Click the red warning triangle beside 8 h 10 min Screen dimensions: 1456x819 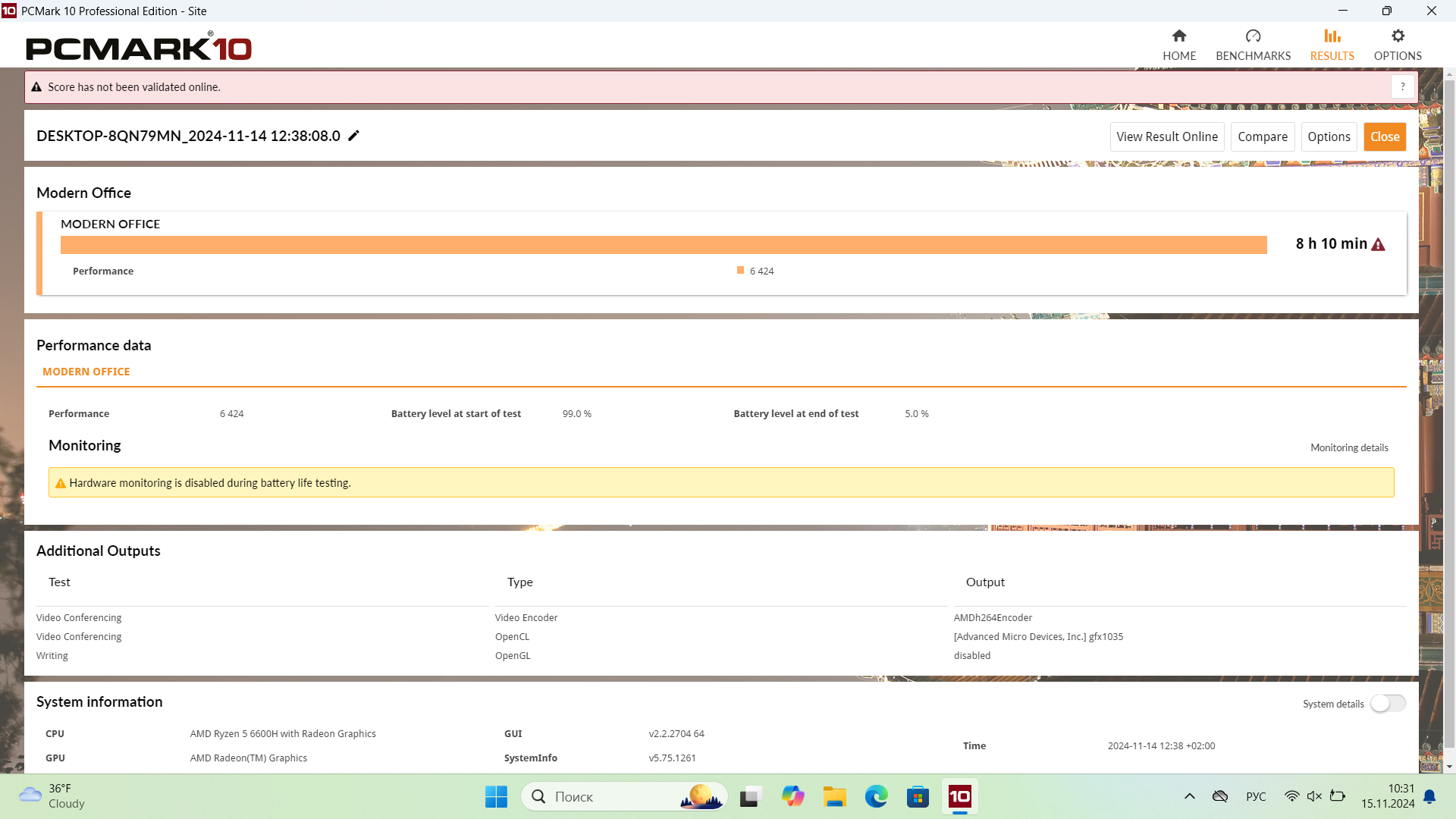tap(1378, 244)
